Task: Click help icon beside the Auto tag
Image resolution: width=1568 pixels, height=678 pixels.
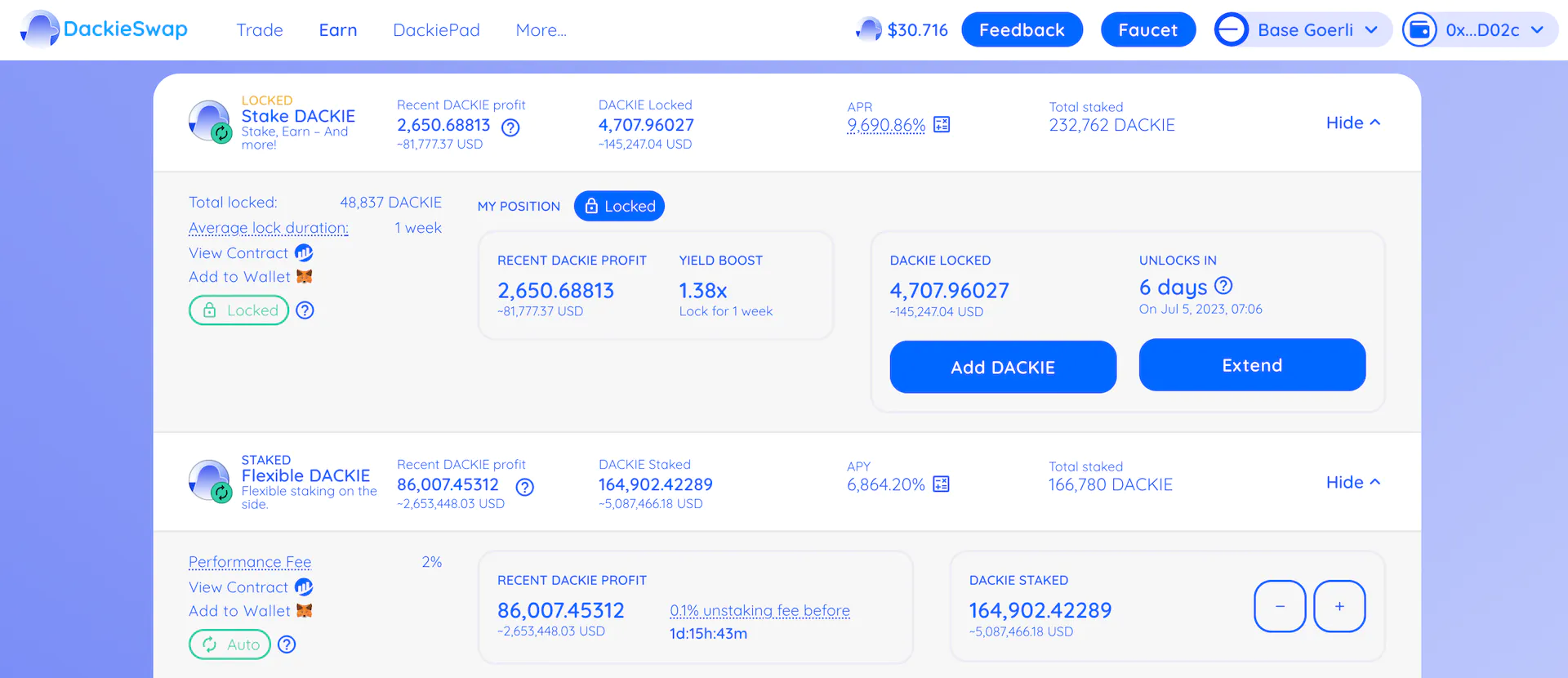Action: point(287,645)
